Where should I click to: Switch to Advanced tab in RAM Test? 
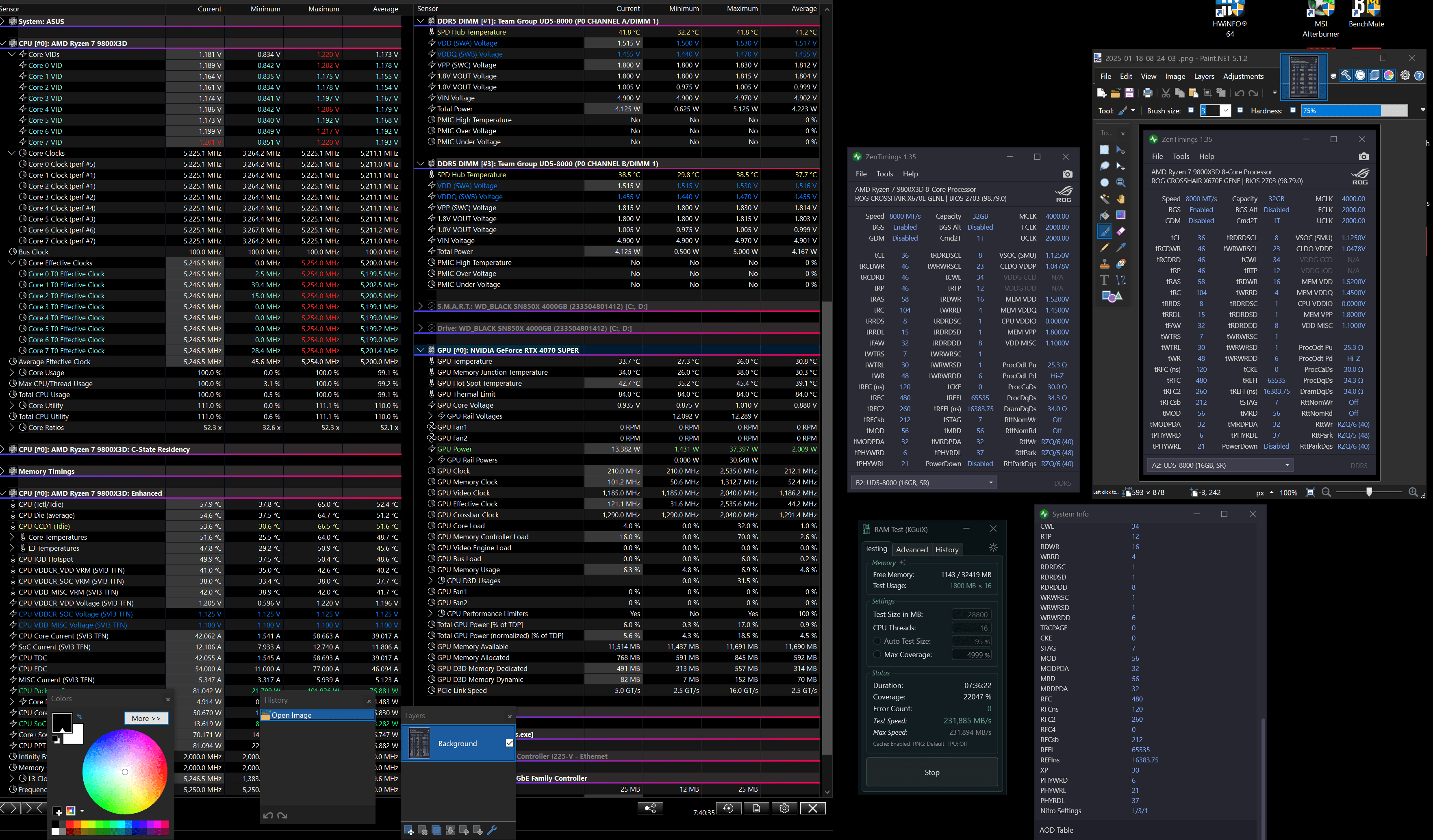point(912,549)
